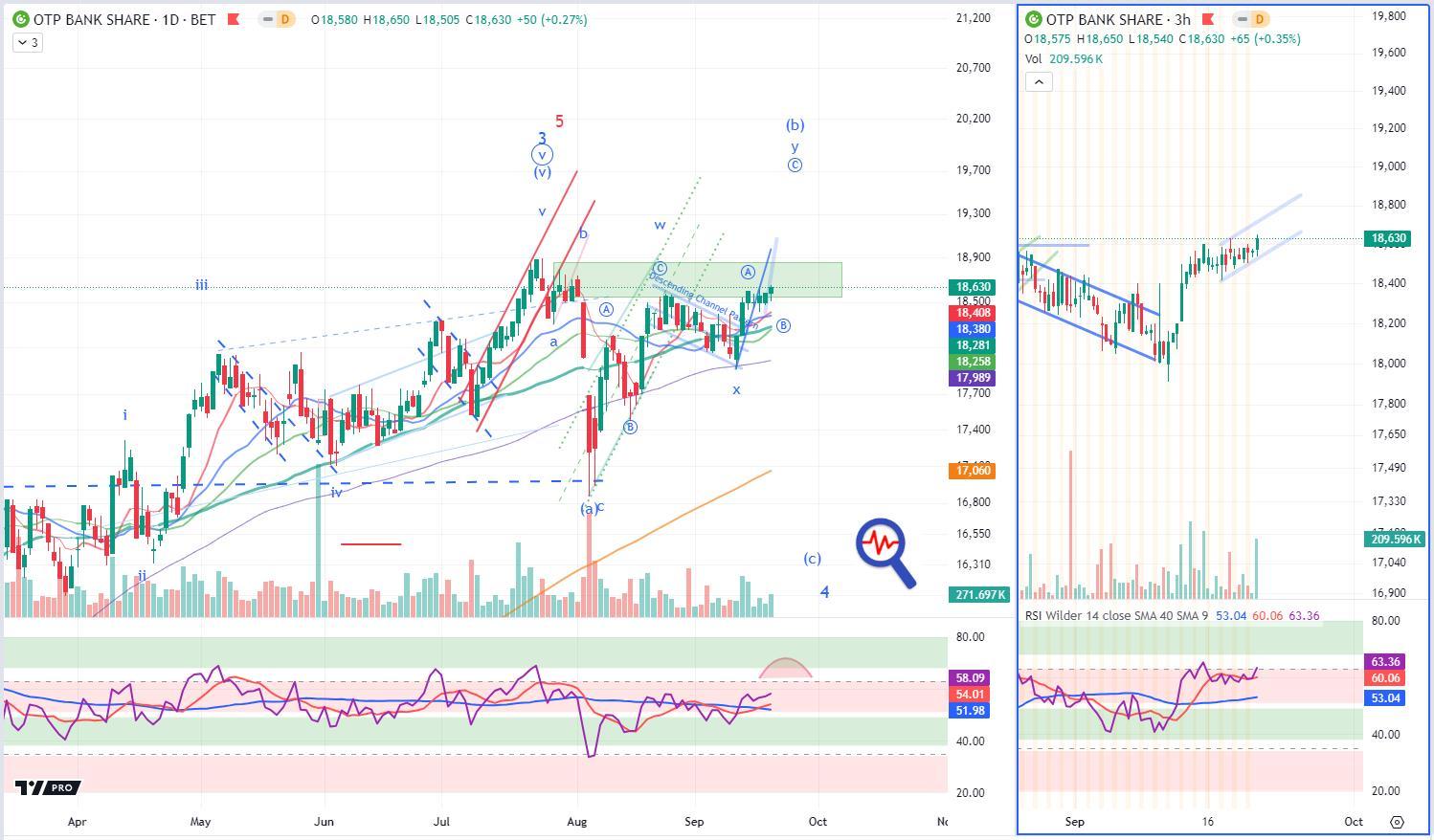Select the short red horizontal line drawing
Image resolution: width=1434 pixels, height=840 pixels.
[370, 543]
